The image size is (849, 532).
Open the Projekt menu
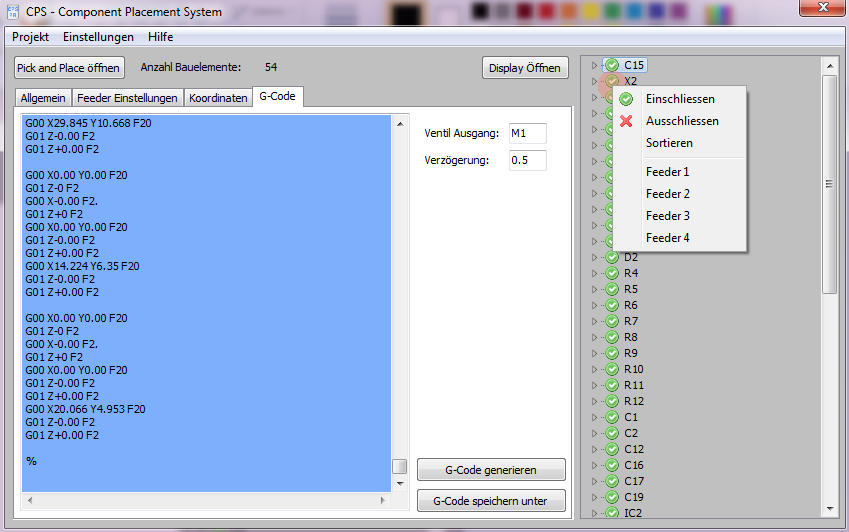point(30,37)
